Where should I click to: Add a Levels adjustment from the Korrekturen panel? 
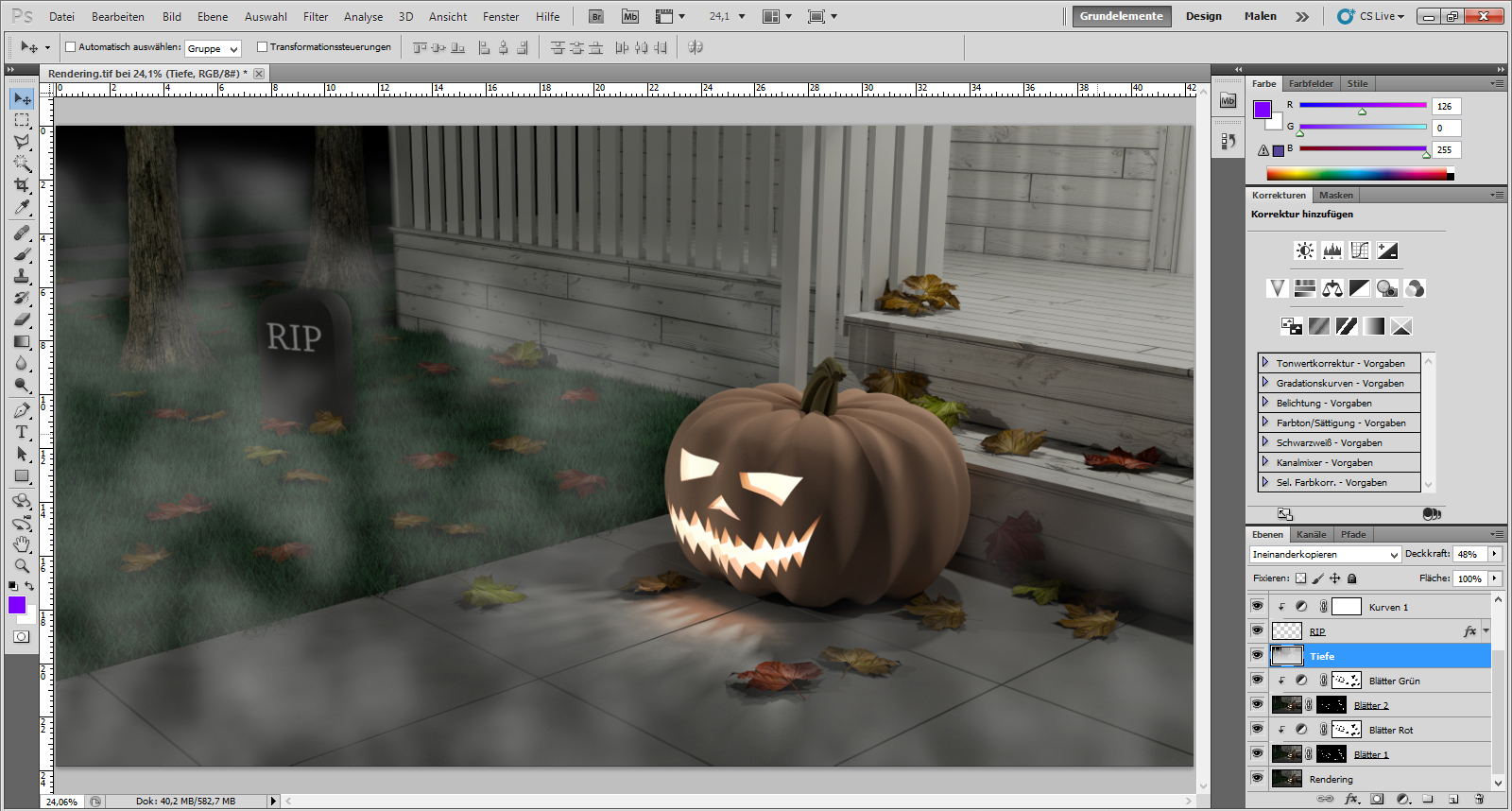point(1332,250)
